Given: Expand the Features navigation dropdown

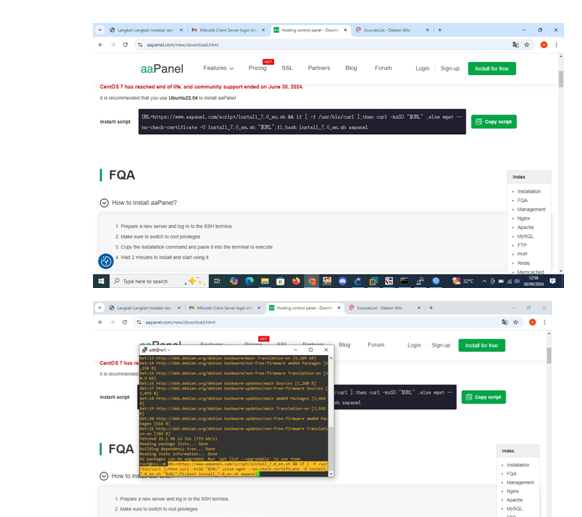Looking at the screenshot, I should [218, 68].
